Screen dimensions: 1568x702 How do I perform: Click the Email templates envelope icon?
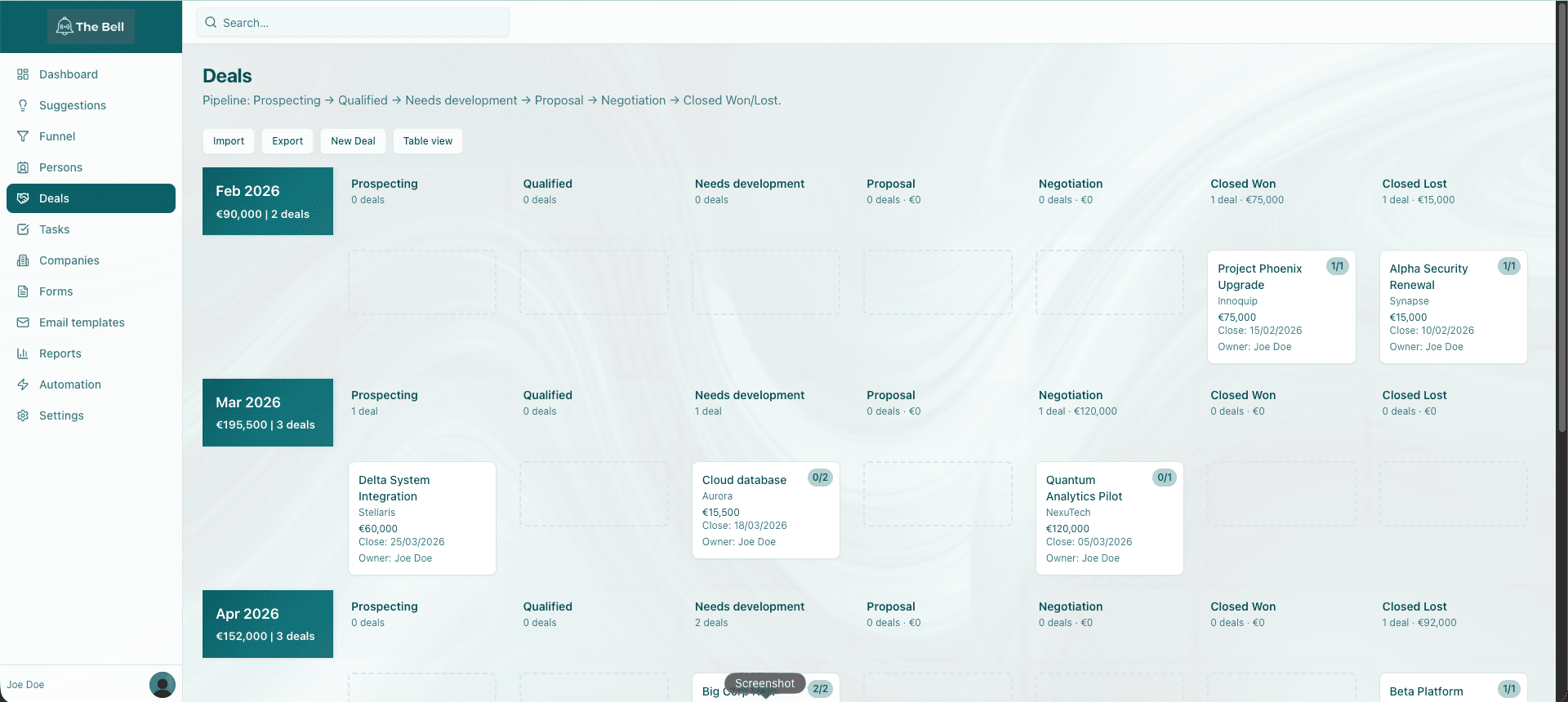tap(23, 322)
